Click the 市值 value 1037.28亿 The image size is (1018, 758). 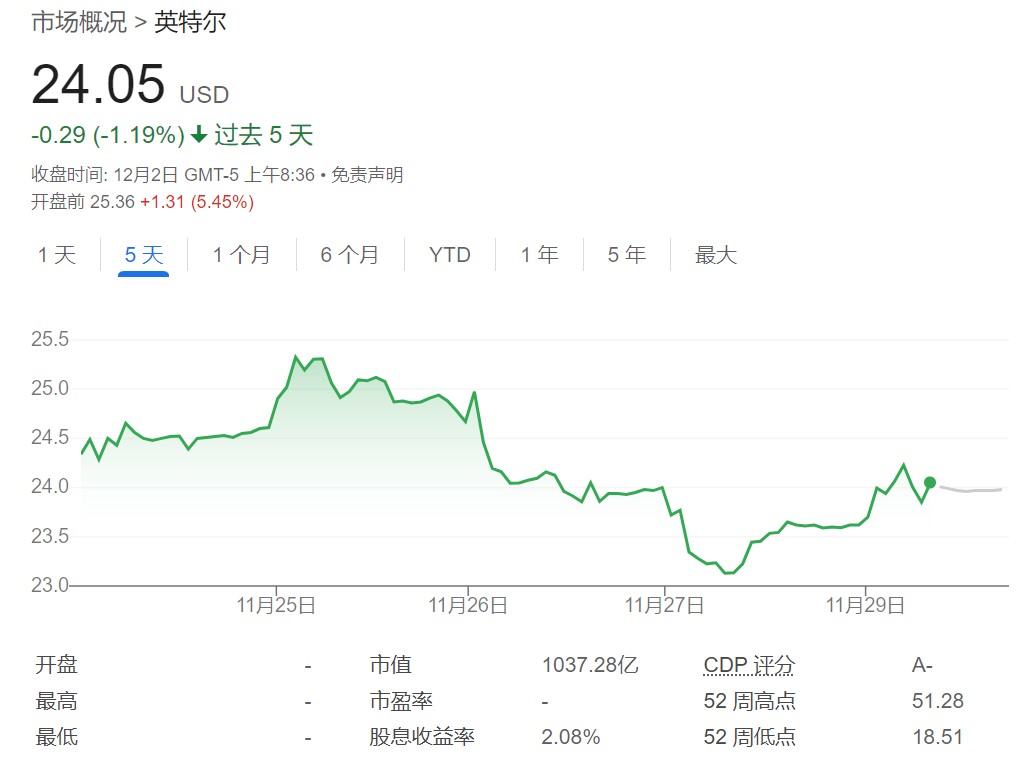(590, 665)
